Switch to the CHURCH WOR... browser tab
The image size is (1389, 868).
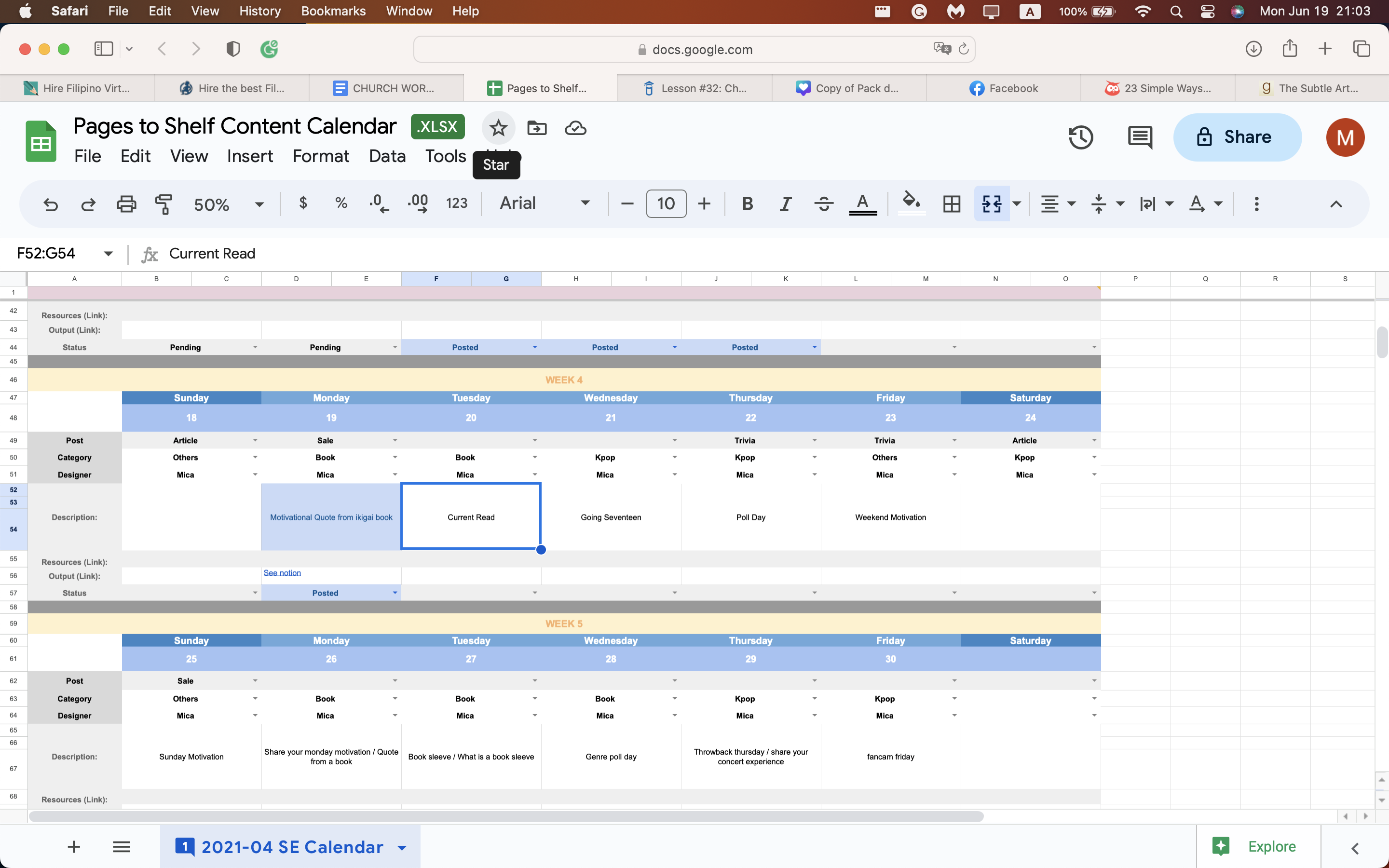point(386,88)
